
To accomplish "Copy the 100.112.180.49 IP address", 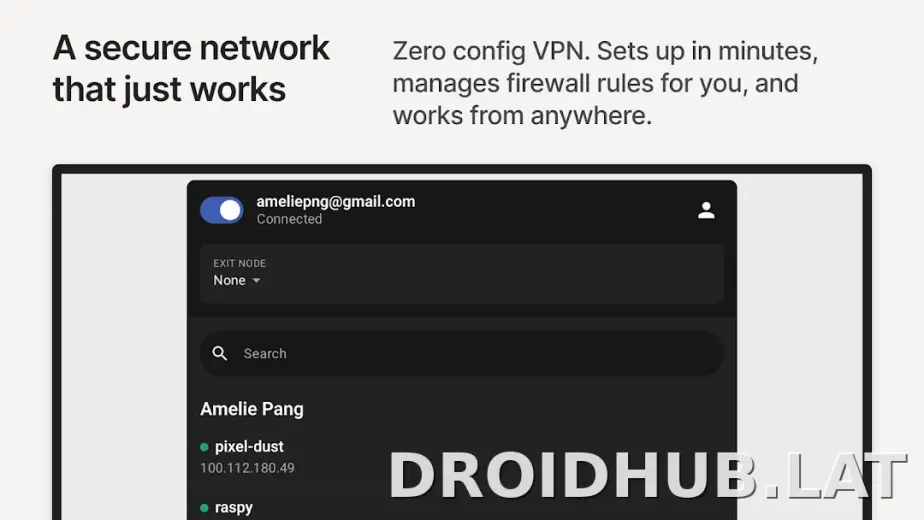I will [x=248, y=468].
